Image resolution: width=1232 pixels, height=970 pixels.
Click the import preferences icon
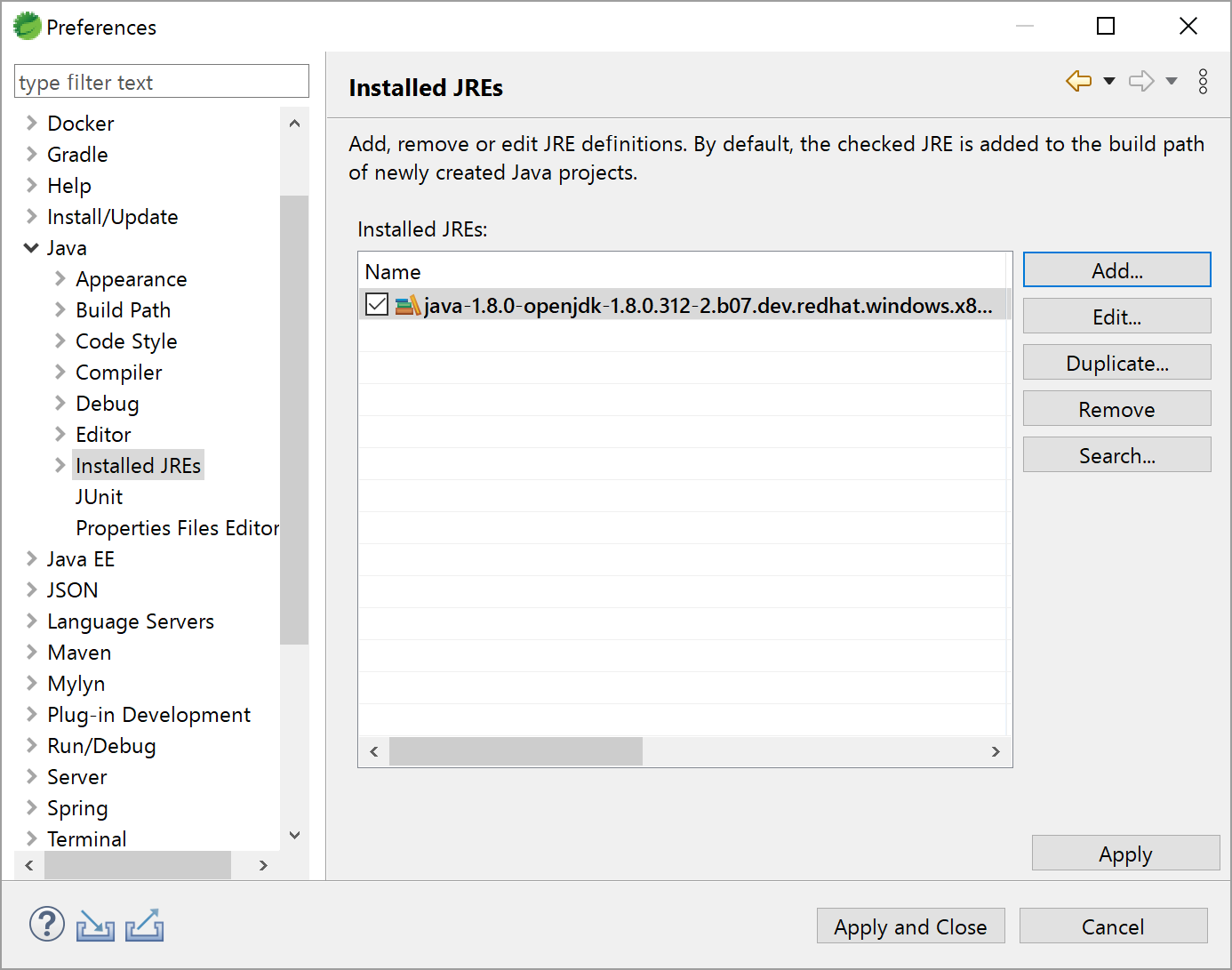coord(95,926)
